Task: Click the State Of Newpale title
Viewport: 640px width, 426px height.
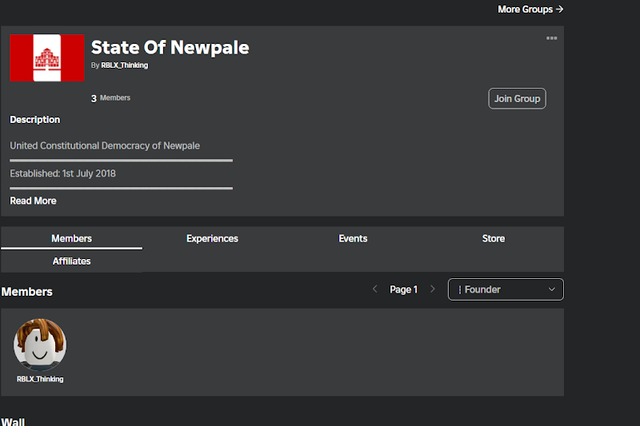Action: pos(170,47)
